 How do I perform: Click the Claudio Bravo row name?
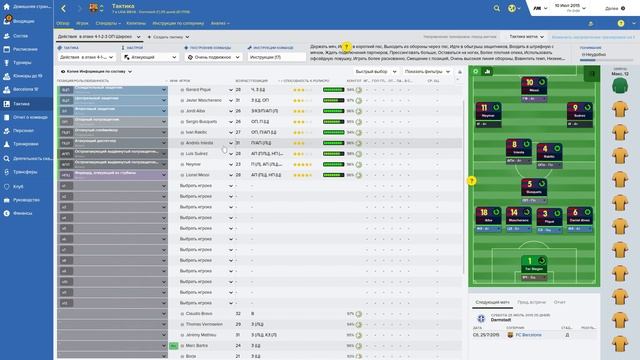(x=199, y=314)
